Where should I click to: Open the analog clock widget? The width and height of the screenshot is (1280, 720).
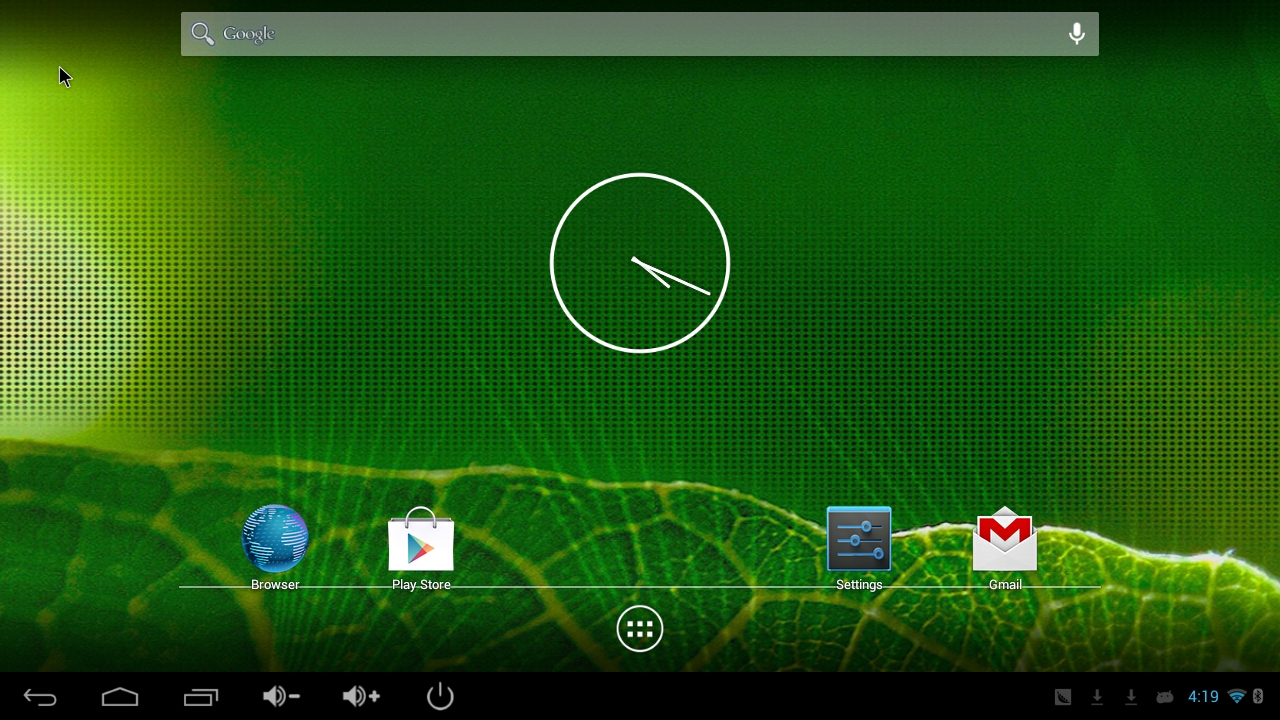[640, 263]
